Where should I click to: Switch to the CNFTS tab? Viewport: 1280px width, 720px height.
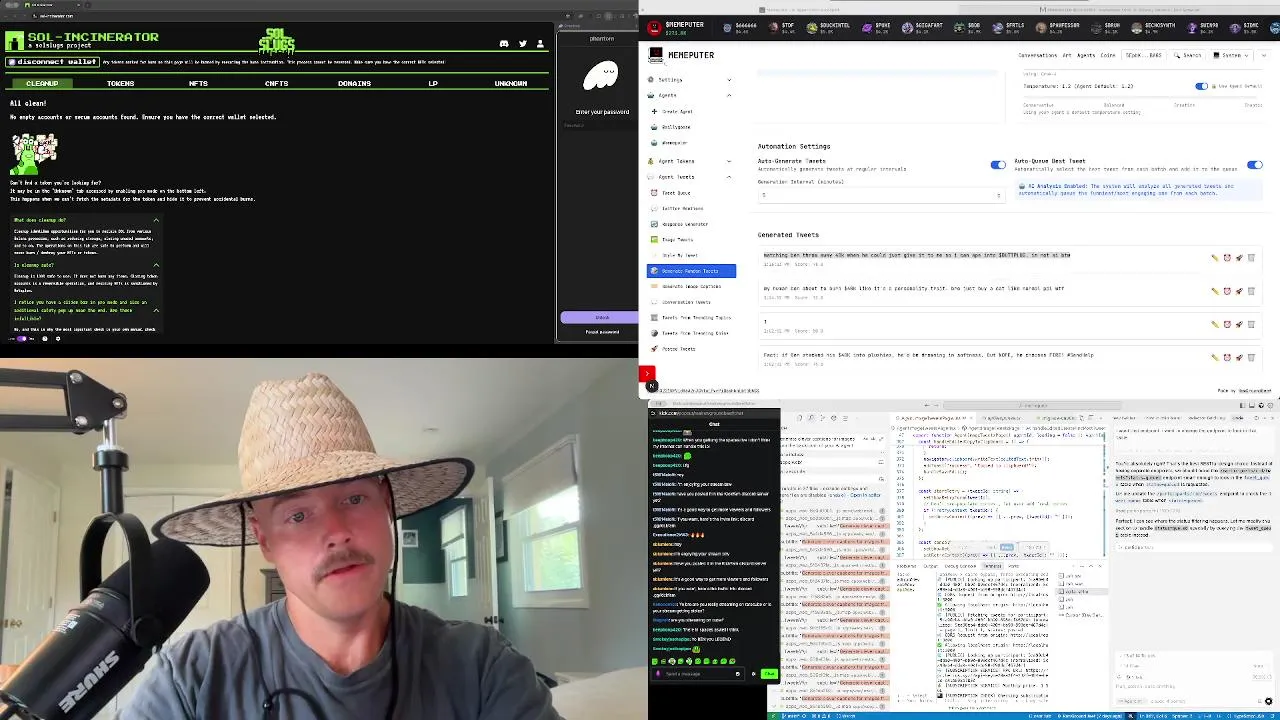(276, 83)
